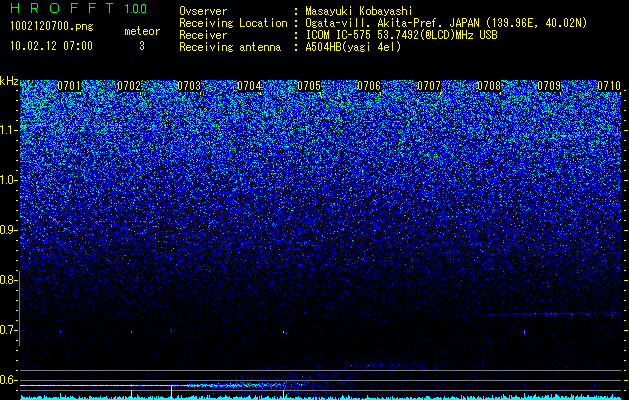Click the 0706 time marker
The height and width of the screenshot is (400, 629).
[369, 86]
